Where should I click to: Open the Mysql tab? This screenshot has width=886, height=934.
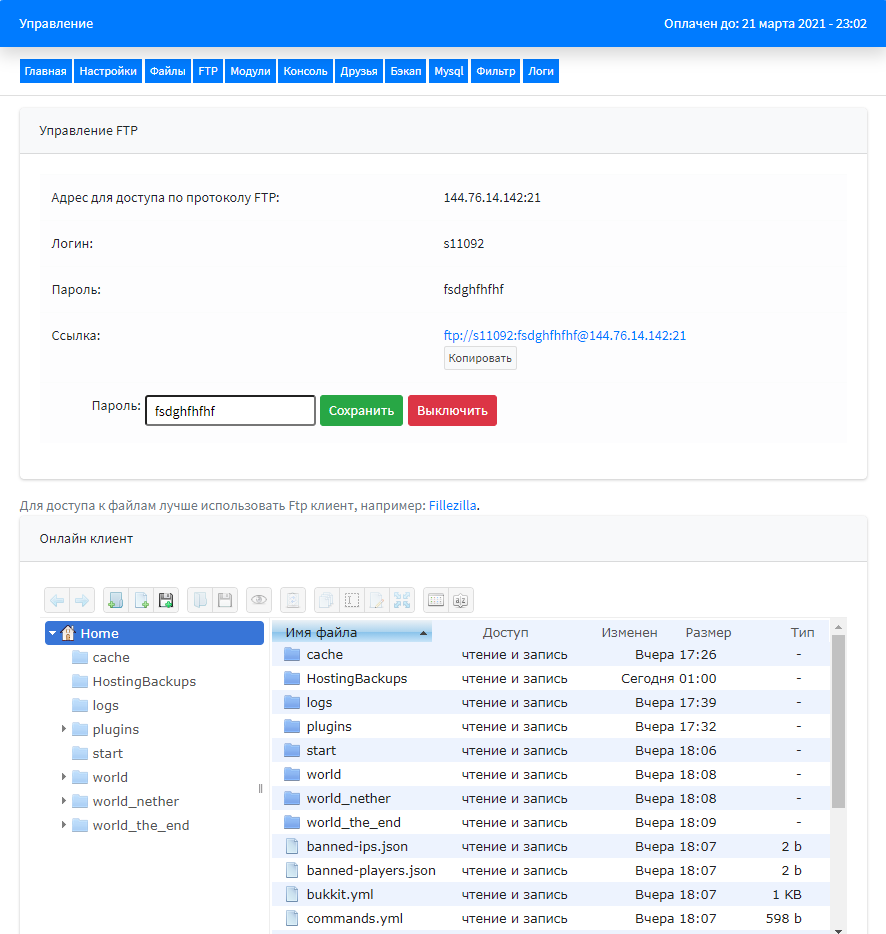pos(449,71)
